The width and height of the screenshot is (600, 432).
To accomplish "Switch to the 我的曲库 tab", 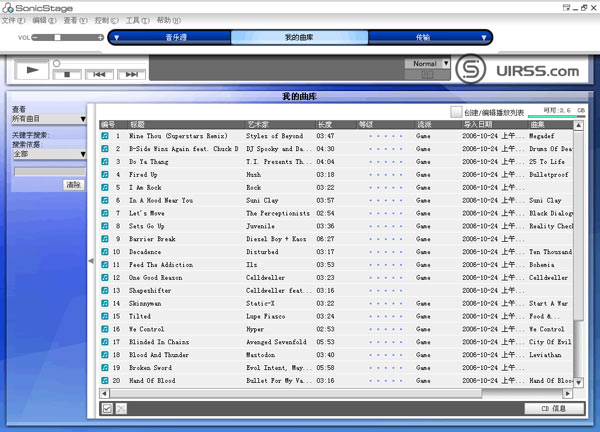I will 299,37.
